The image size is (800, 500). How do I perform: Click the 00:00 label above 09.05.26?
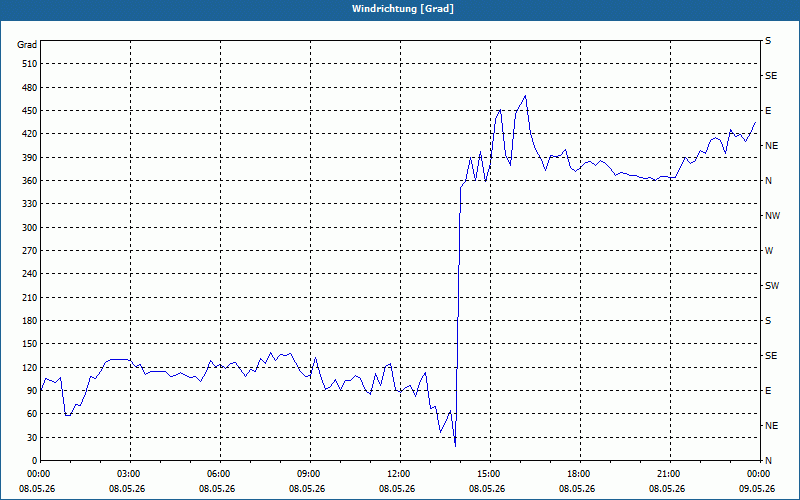(760, 474)
